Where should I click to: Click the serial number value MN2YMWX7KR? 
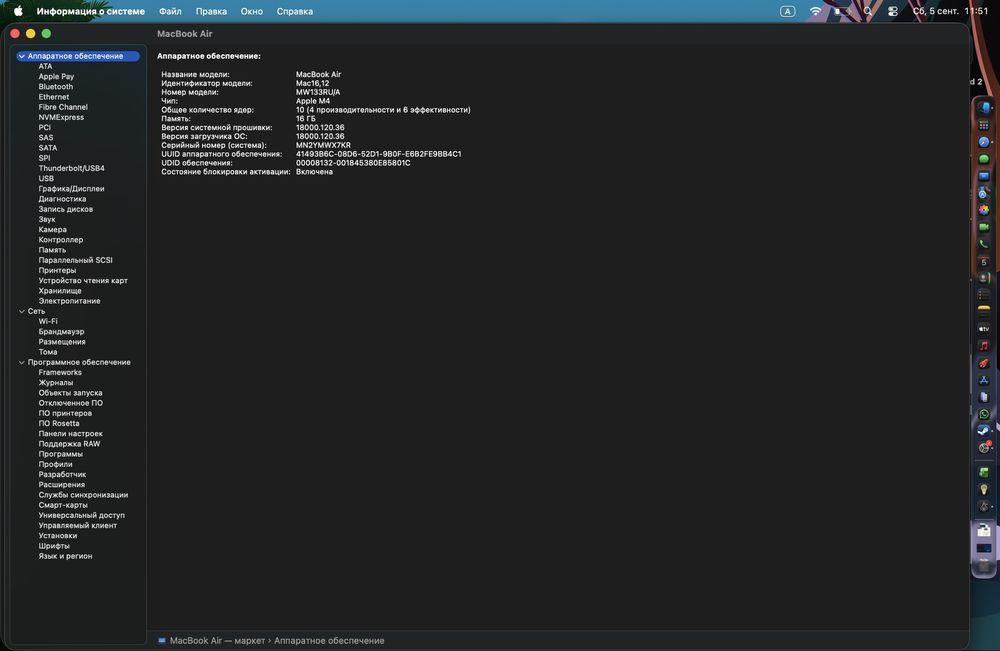tap(323, 145)
